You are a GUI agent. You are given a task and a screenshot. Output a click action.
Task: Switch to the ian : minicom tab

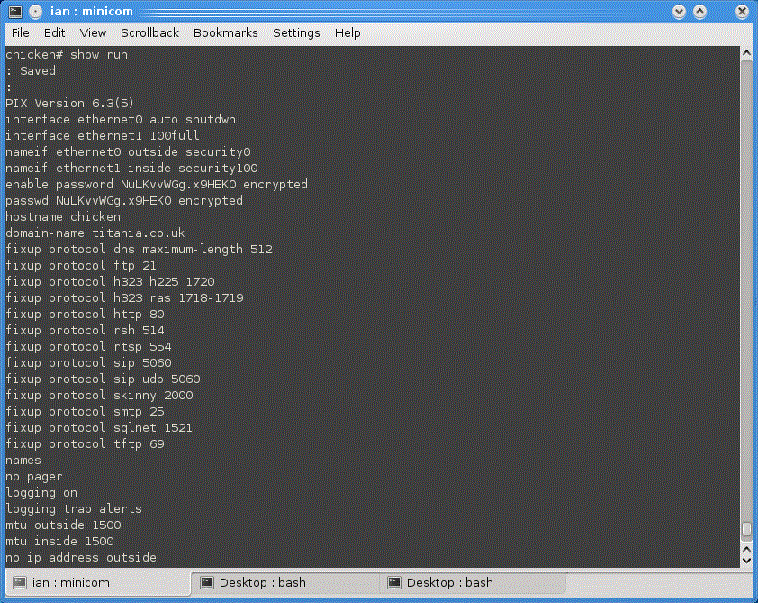[x=98, y=583]
